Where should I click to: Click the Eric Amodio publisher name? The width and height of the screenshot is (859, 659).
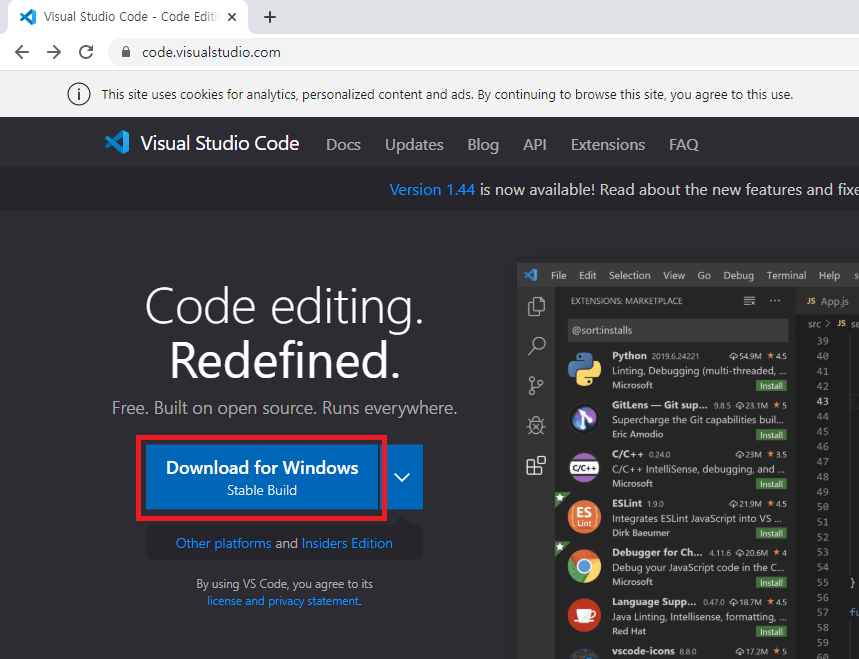637,434
